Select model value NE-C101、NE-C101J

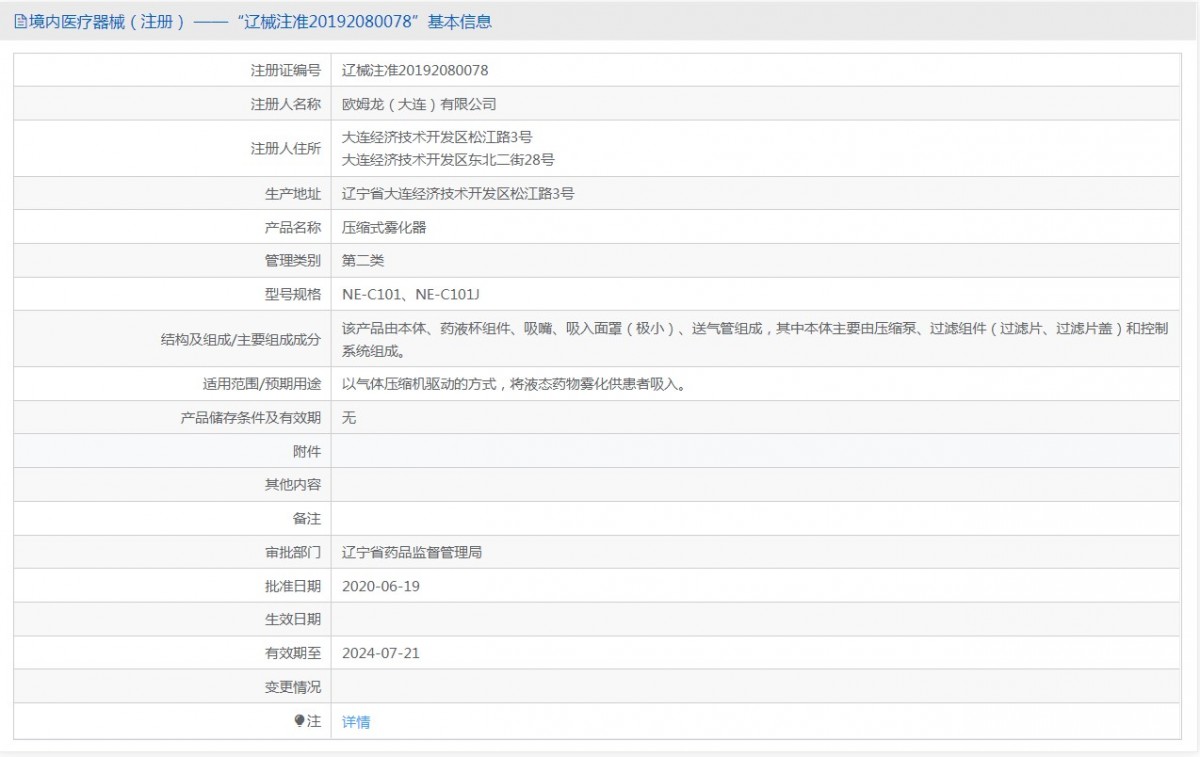pyautogui.click(x=412, y=294)
